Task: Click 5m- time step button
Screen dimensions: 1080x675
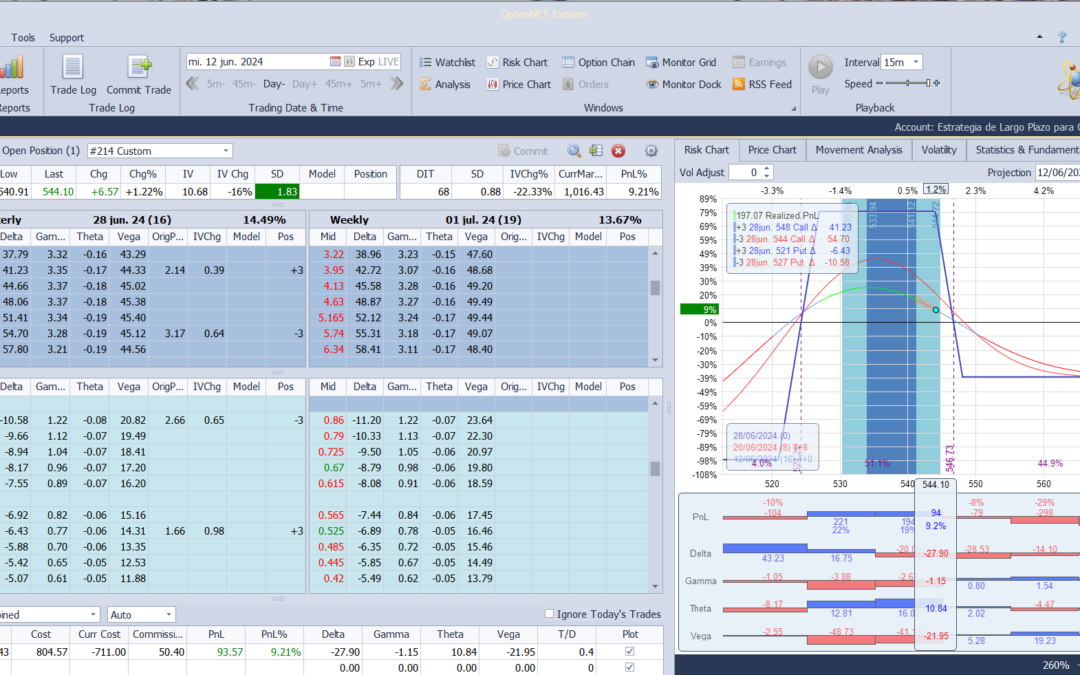Action: click(216, 84)
